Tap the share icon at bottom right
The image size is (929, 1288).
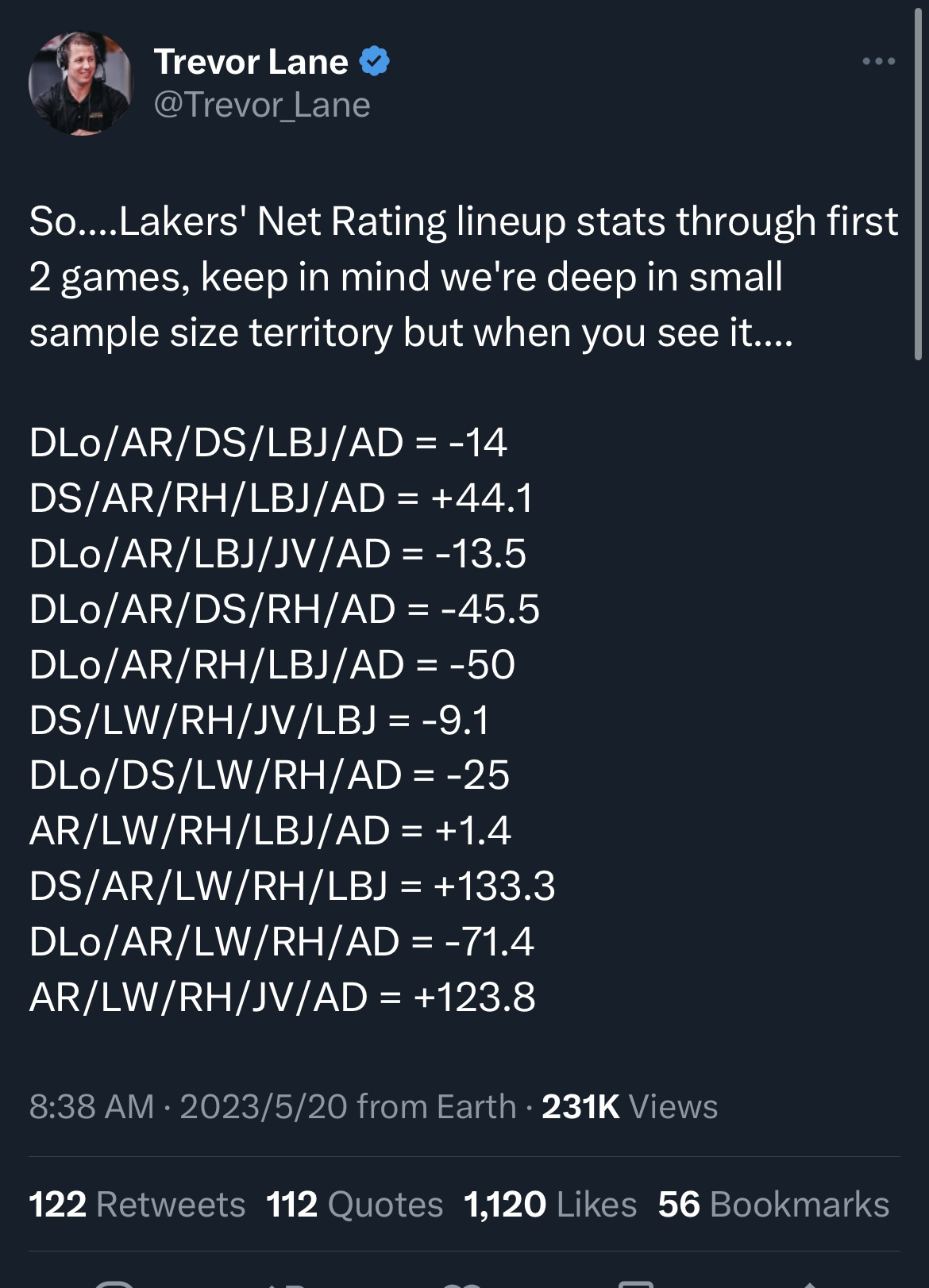pyautogui.click(x=808, y=1283)
